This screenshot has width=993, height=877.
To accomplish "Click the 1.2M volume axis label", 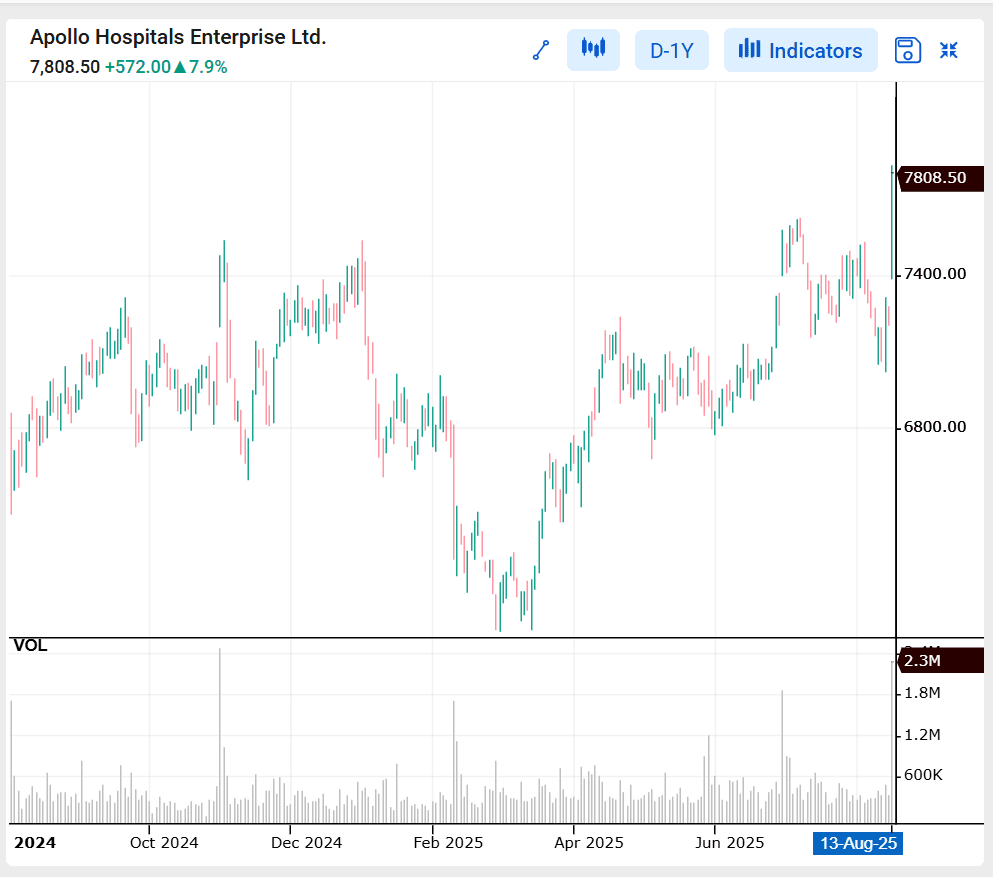I will point(922,735).
